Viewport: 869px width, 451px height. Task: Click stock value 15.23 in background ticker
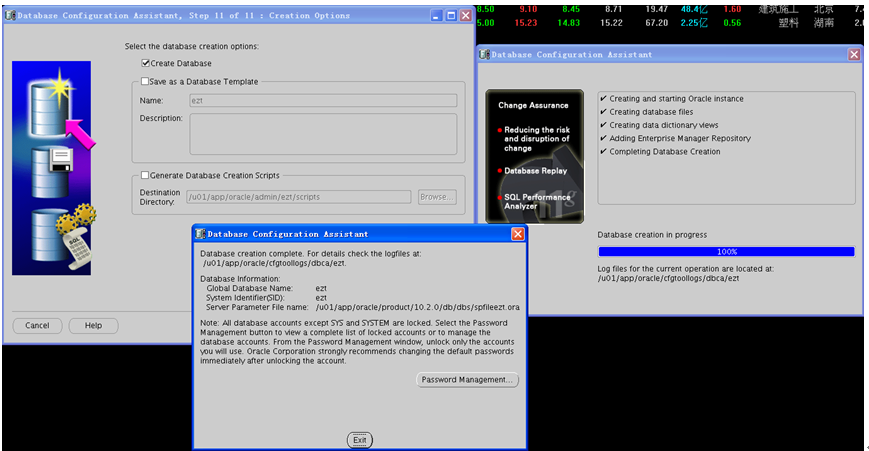(x=525, y=23)
